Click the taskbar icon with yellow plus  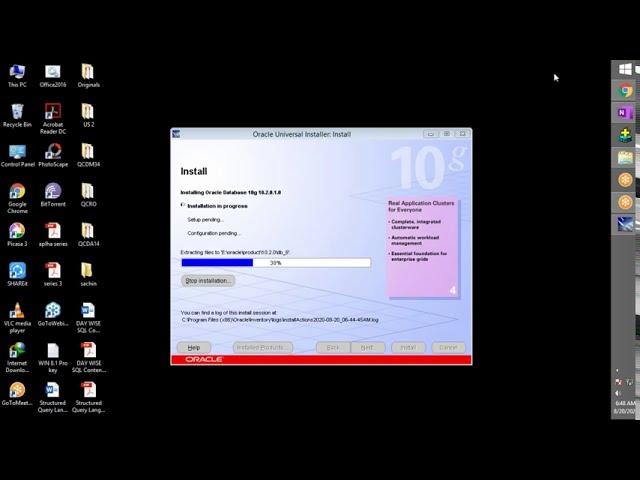625,135
